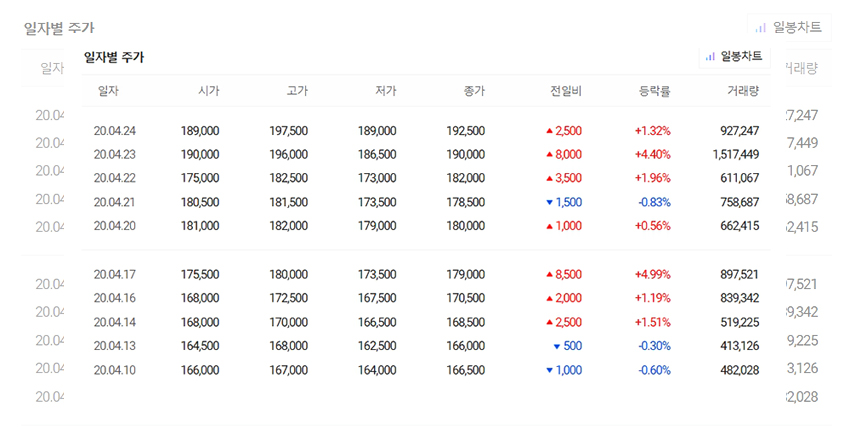The image size is (850, 438).
Task: Click the 등락률 column header
Action: pos(655,91)
